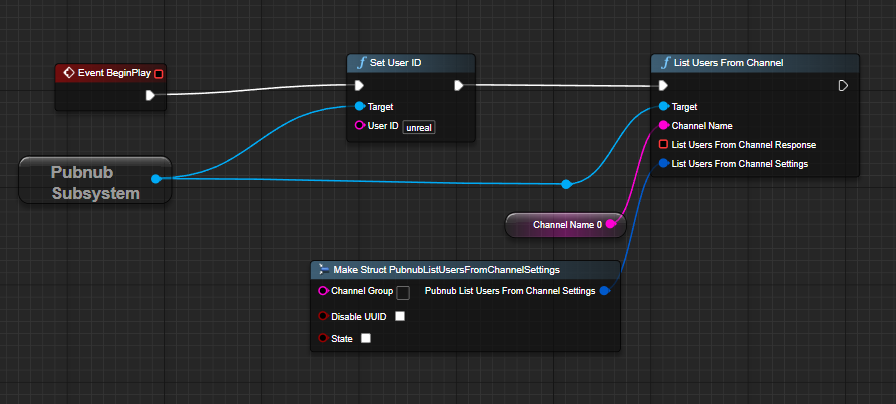Click the Event BeginPlay red delegate pin
The width and height of the screenshot is (896, 404).
click(x=159, y=73)
